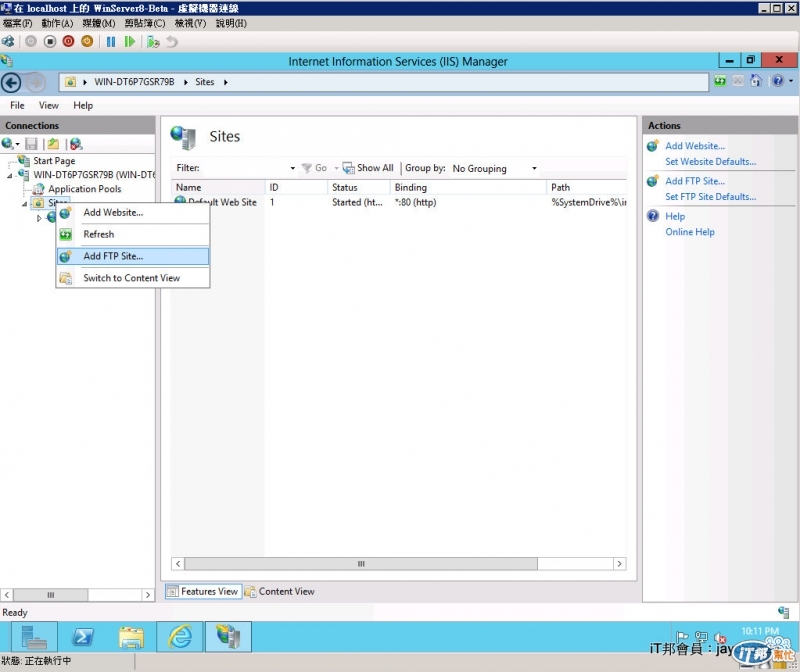Choose Switch to Content View menu item
Screen dimensions: 800x672
click(133, 278)
